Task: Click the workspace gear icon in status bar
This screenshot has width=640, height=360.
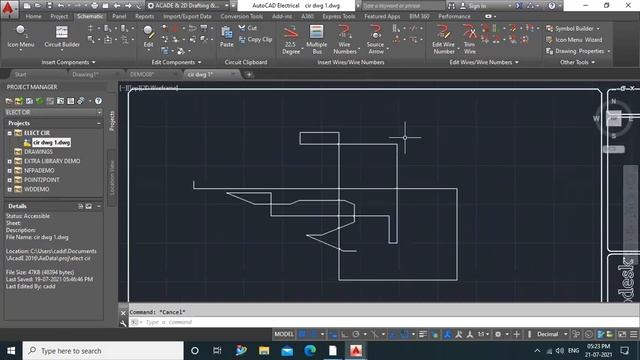Action: click(x=498, y=334)
